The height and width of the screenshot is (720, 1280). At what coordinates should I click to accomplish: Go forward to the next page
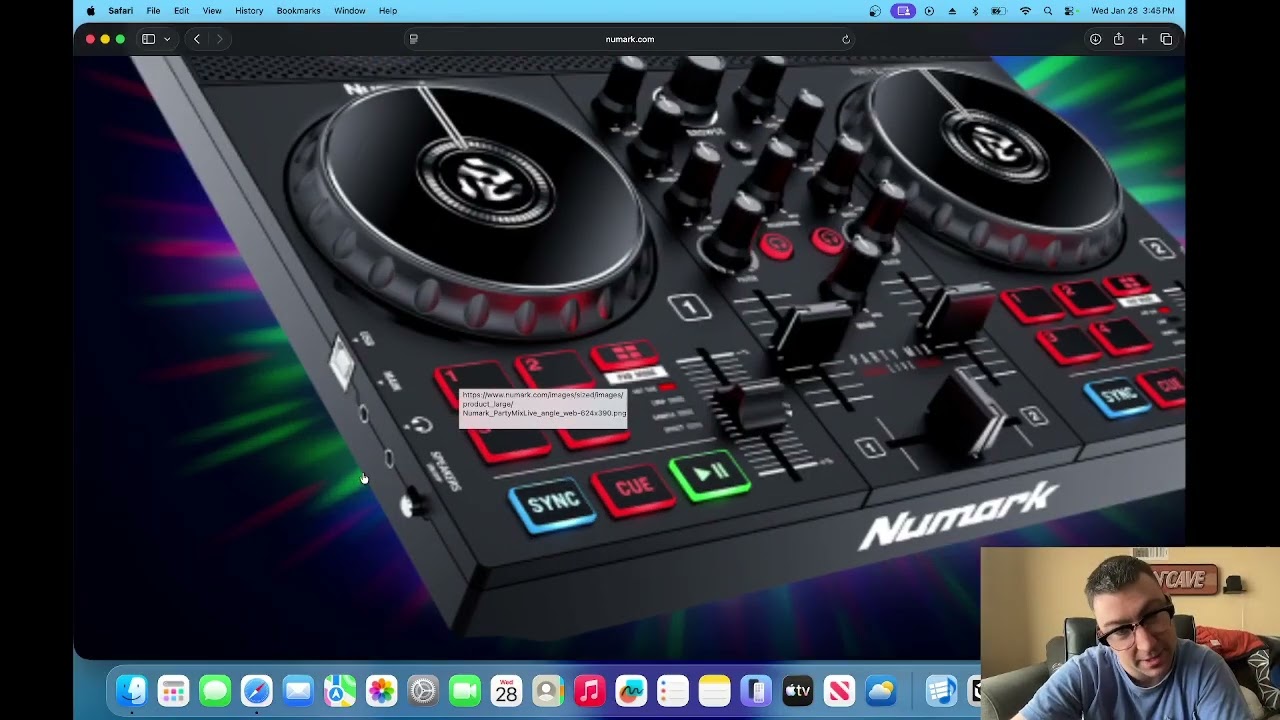(220, 39)
